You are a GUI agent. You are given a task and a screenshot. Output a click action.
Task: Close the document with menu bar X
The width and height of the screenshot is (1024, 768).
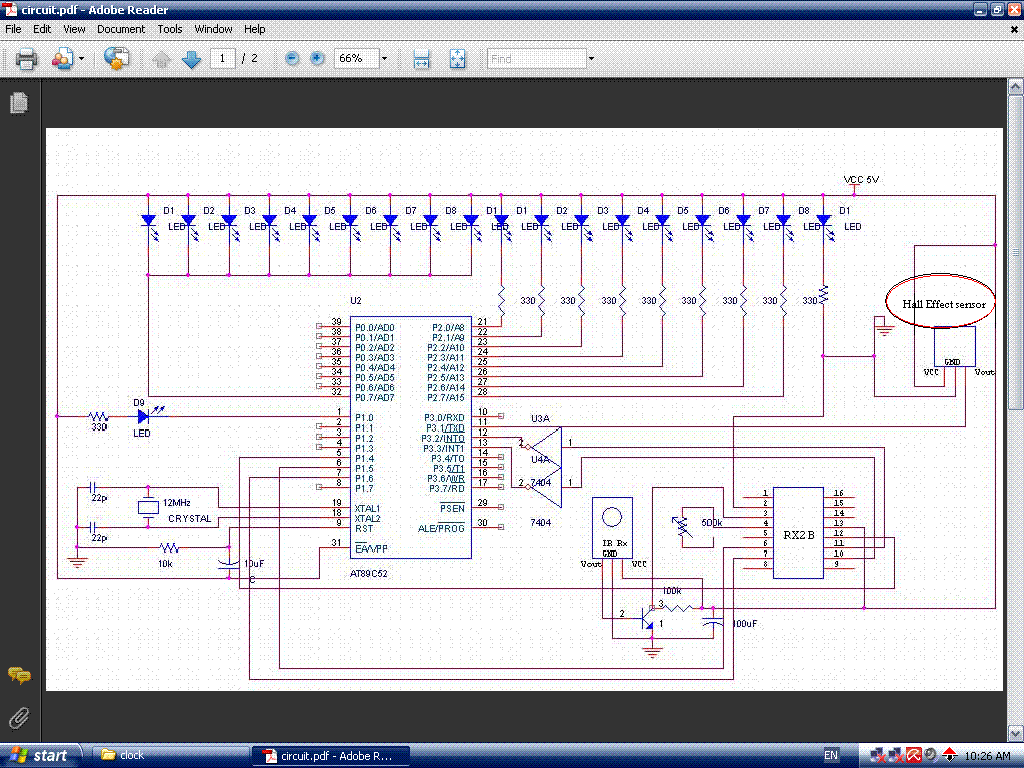point(1014,29)
